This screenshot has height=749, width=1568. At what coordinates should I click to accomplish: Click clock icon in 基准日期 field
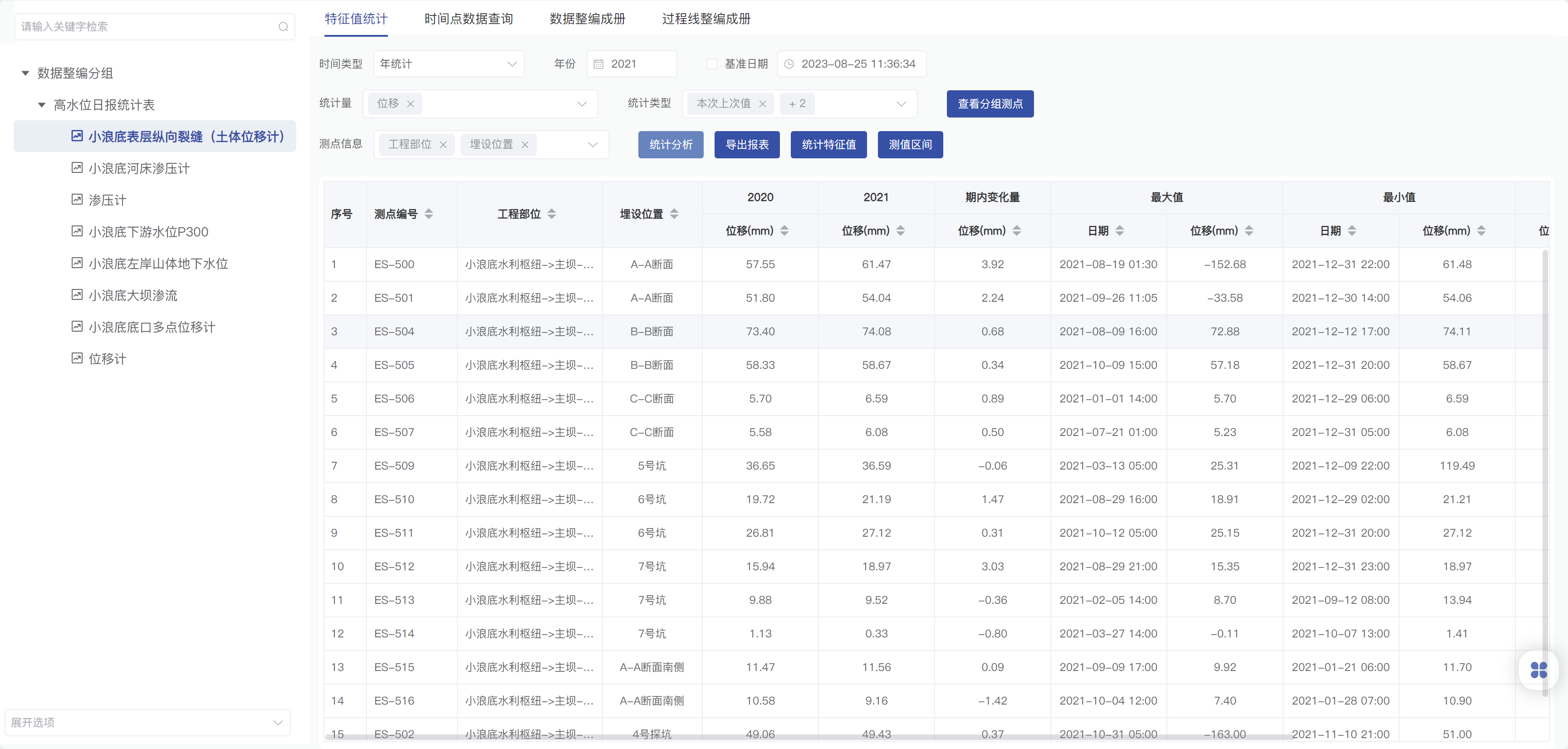click(x=789, y=64)
